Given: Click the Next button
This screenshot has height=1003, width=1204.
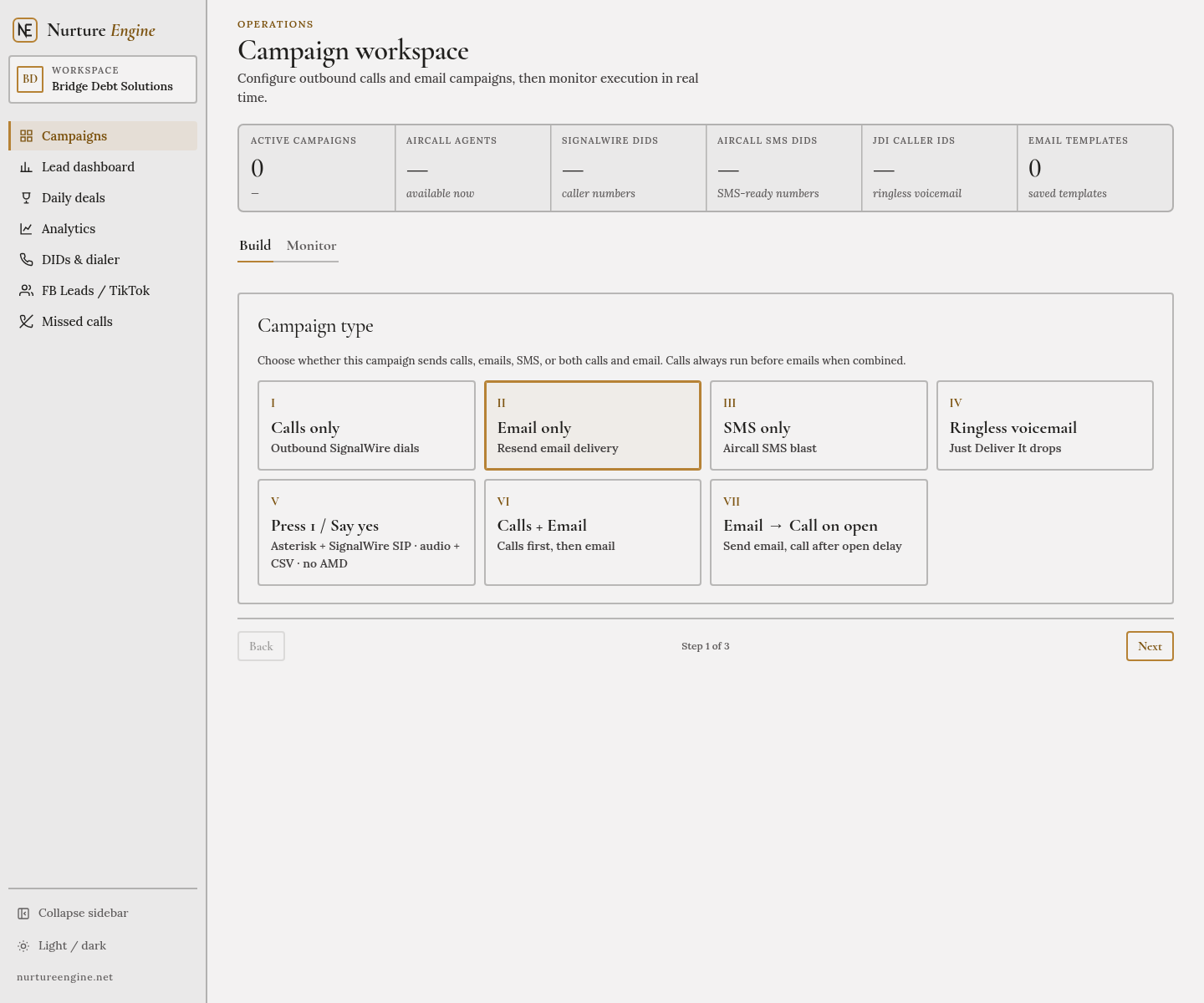Looking at the screenshot, I should coord(1150,646).
